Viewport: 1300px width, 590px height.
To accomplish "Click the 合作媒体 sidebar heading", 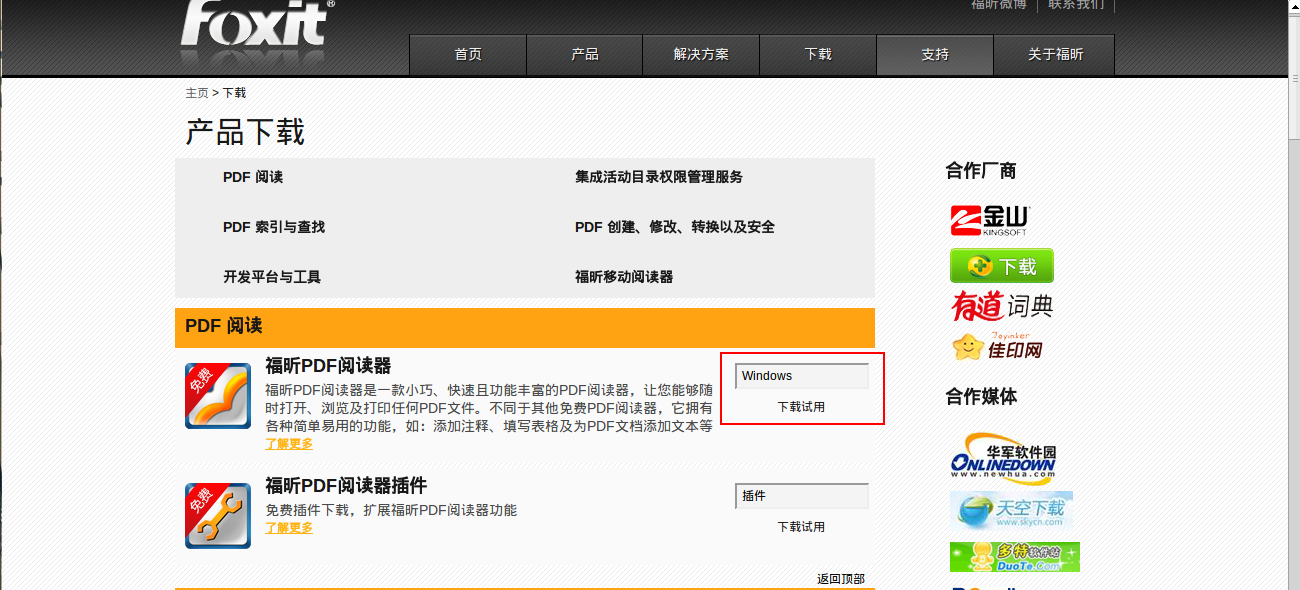I will coord(981,397).
